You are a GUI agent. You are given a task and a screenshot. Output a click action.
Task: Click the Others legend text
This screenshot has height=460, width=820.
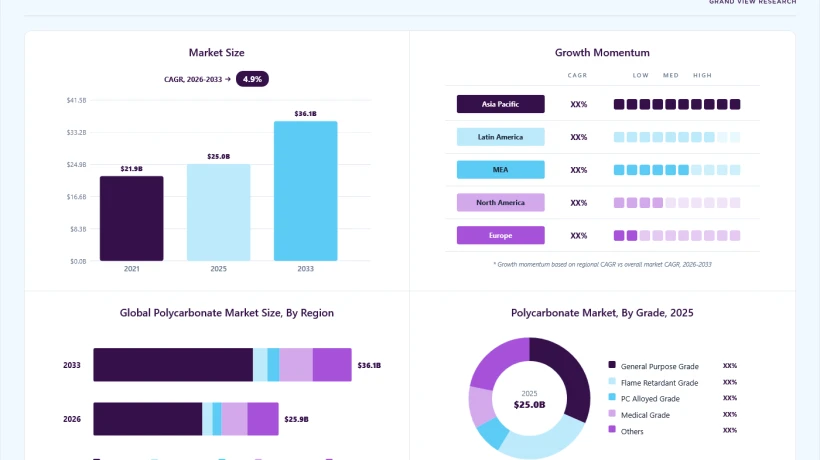[x=632, y=431]
